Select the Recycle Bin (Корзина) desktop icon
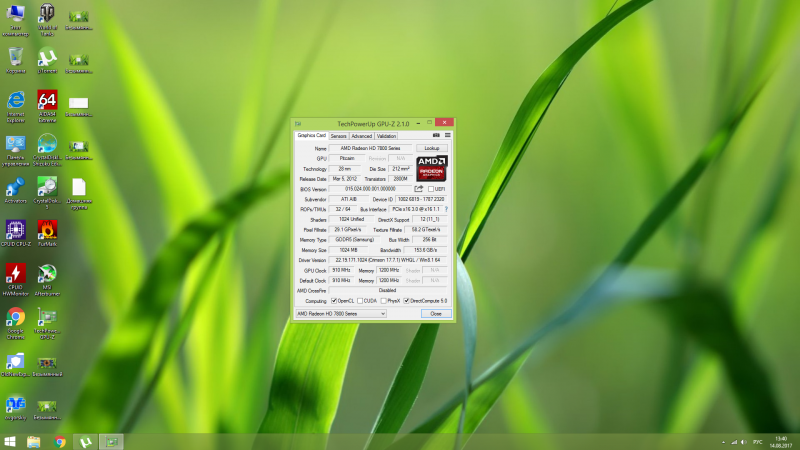Viewport: 800px width, 450px height. click(x=15, y=60)
